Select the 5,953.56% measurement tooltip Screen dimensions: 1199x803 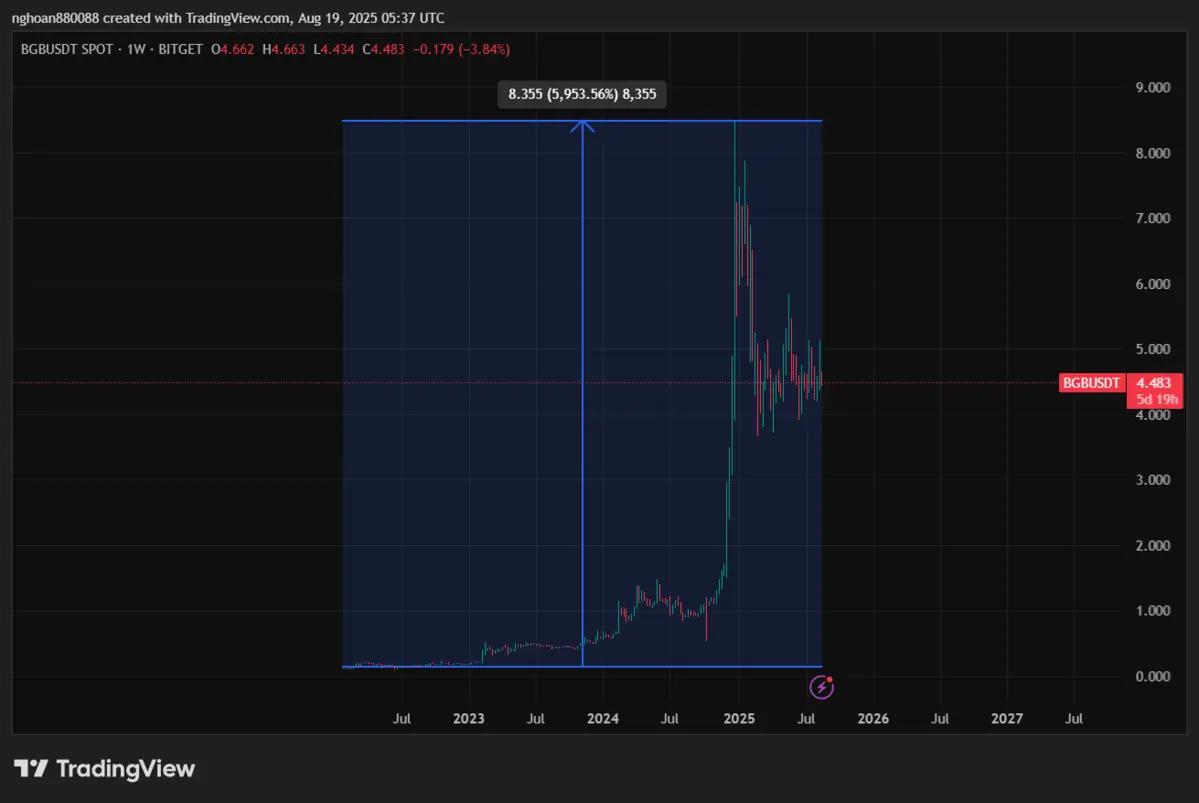pyautogui.click(x=583, y=95)
